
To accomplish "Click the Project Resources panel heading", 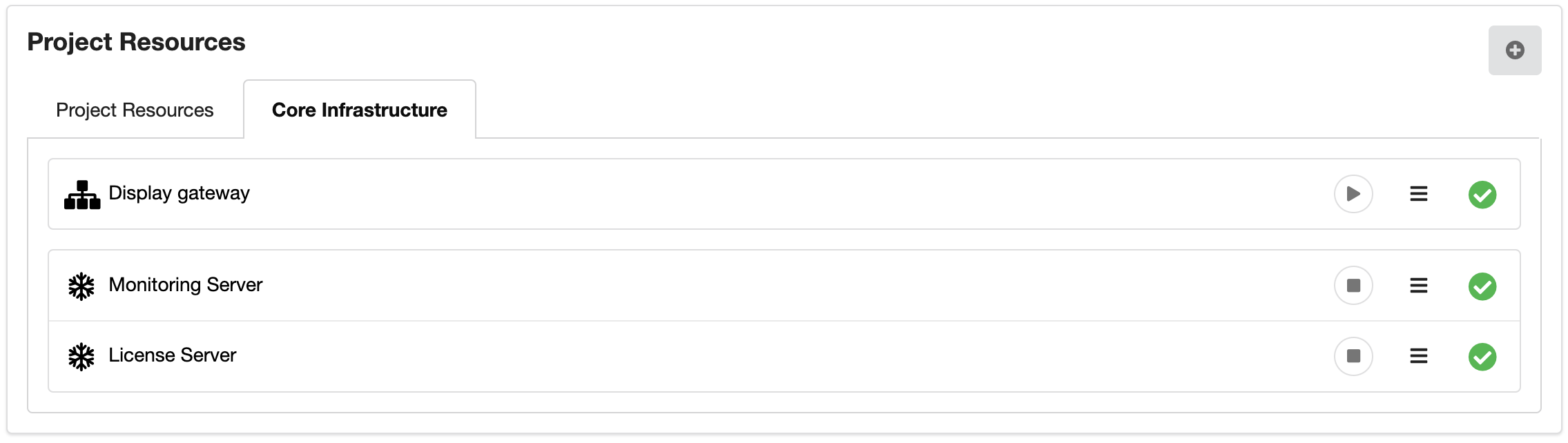I will click(x=136, y=42).
